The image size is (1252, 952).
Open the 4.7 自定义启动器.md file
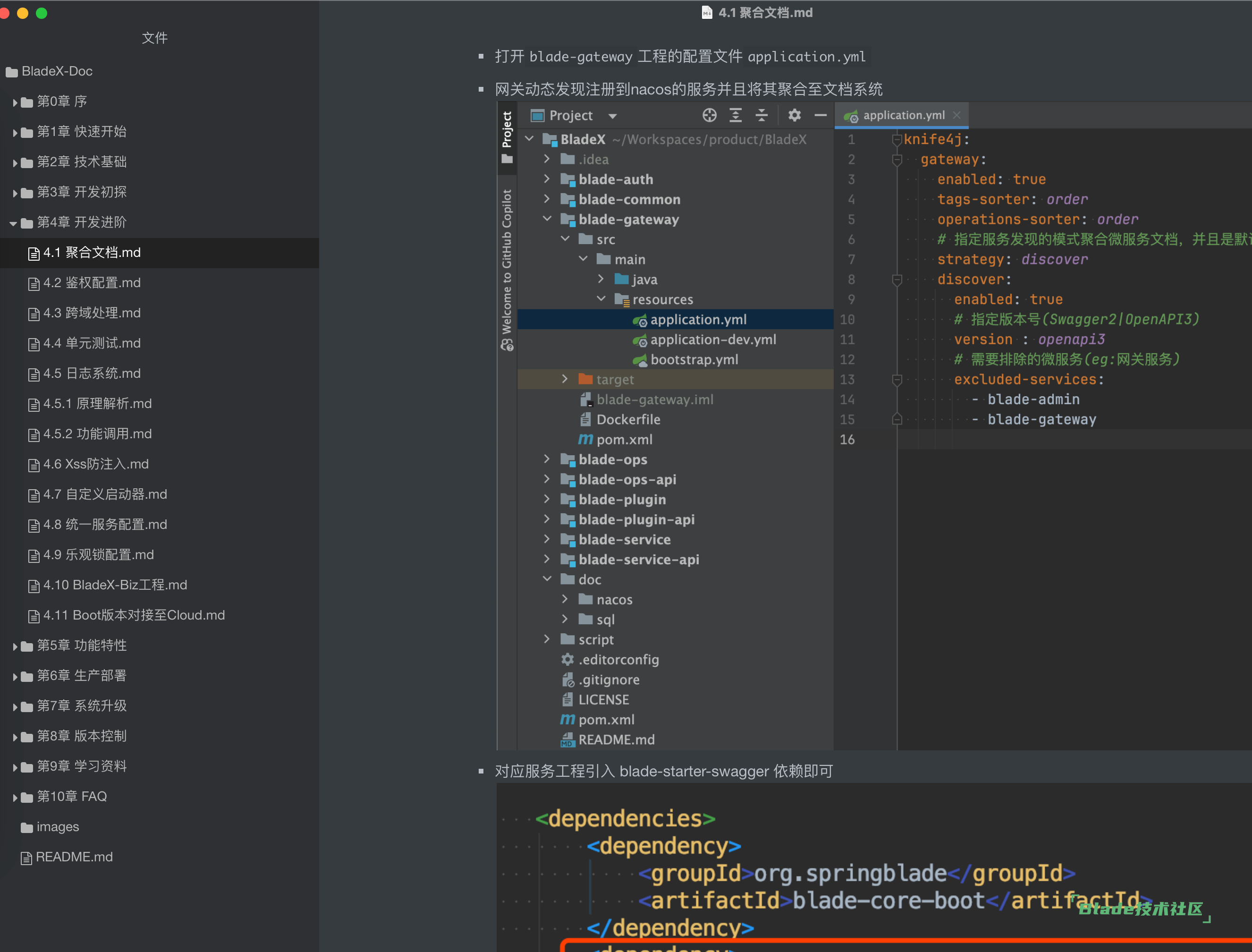[x=160, y=494]
